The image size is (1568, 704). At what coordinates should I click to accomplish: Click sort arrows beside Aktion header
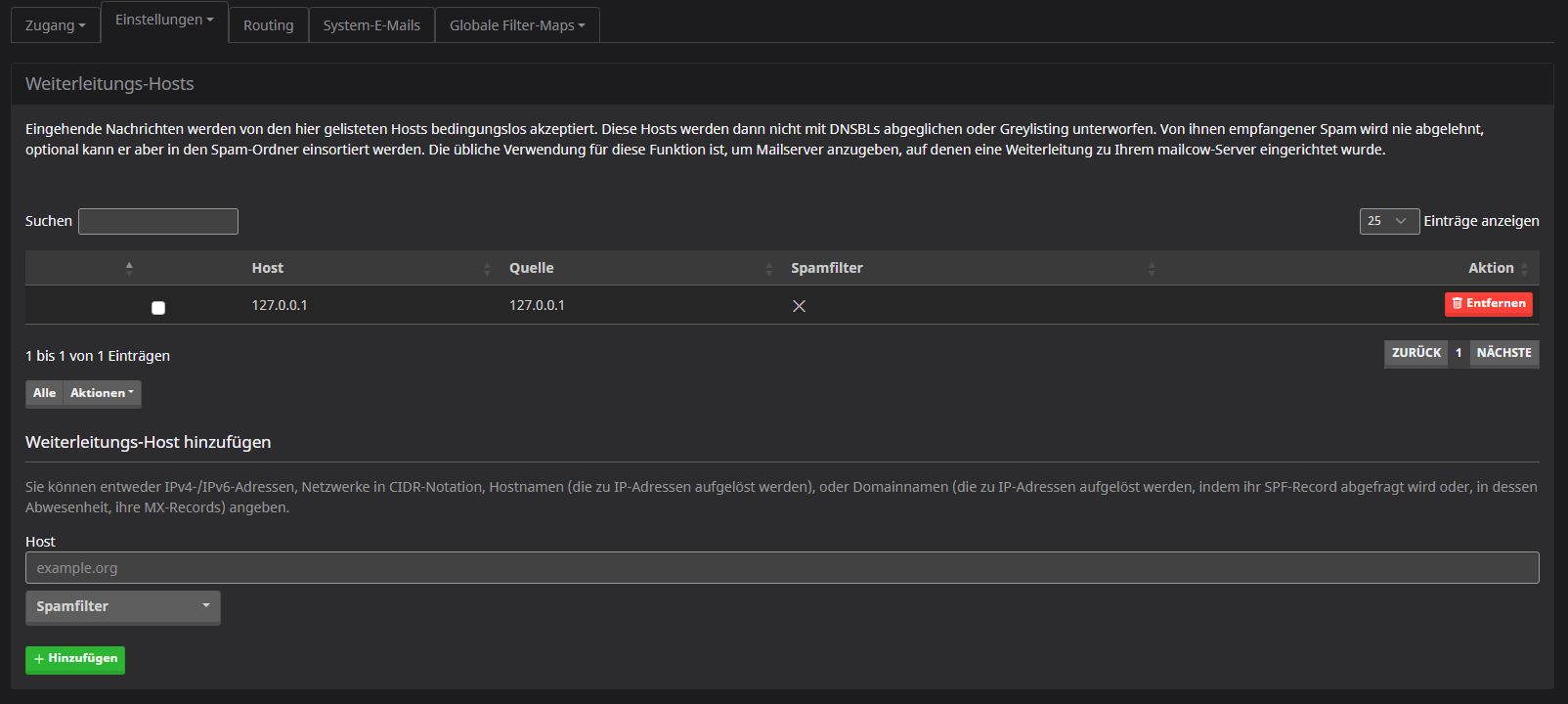(x=1524, y=269)
